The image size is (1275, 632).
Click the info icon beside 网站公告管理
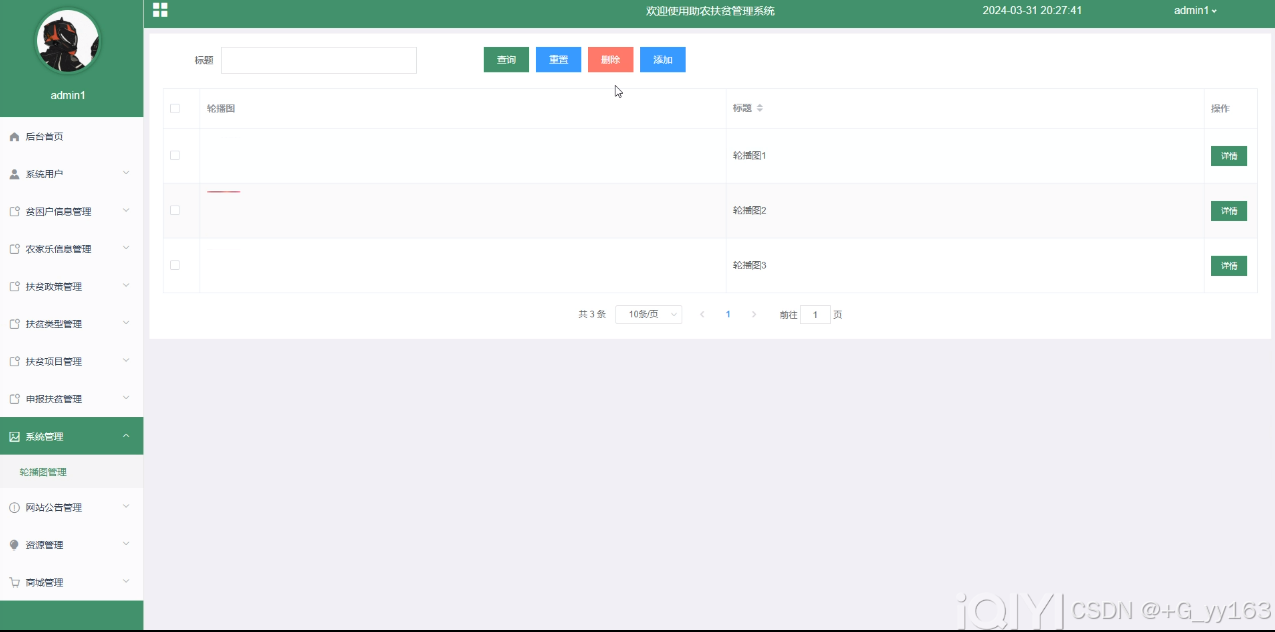coord(14,508)
